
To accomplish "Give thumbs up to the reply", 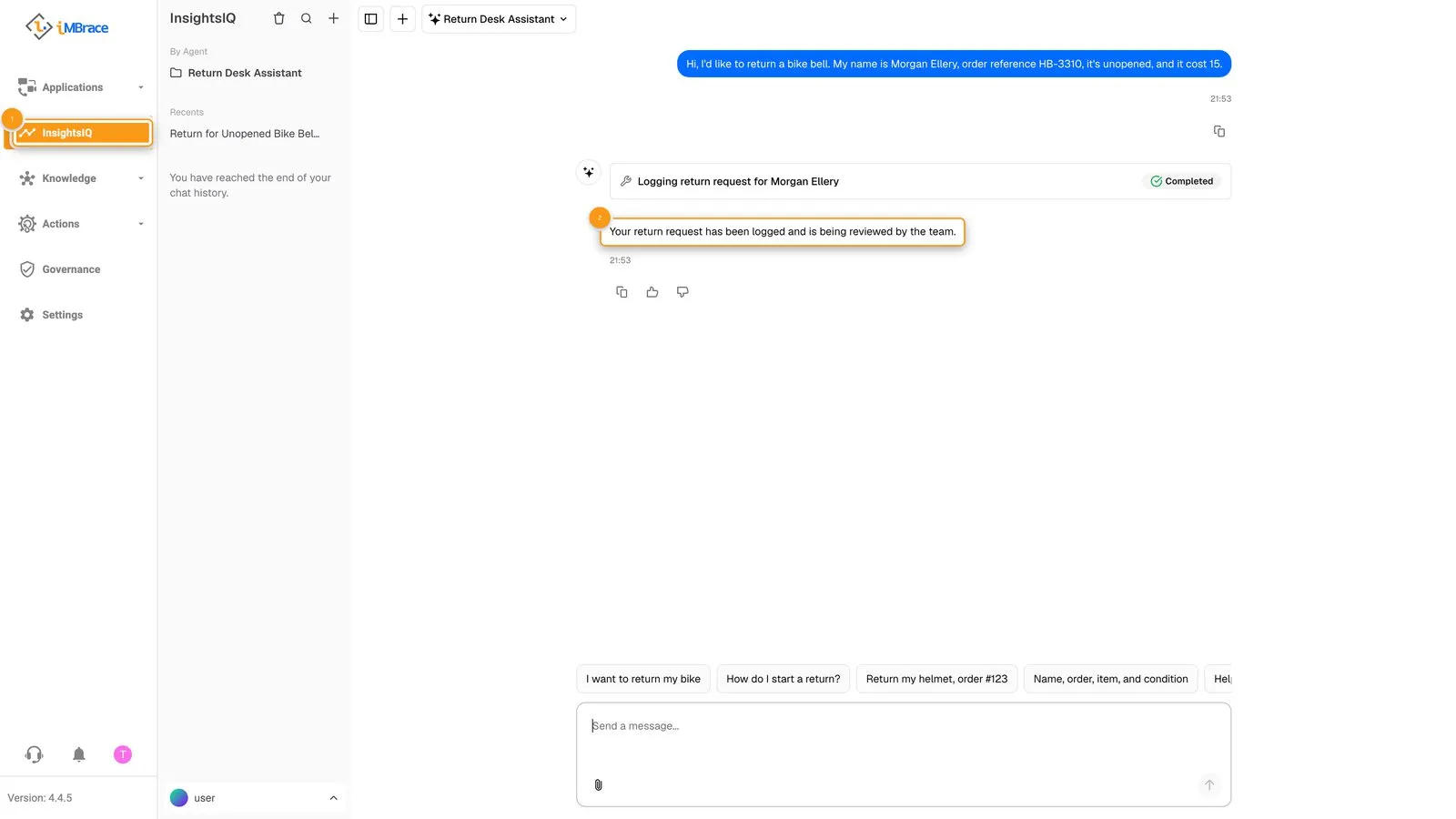I will pos(652,292).
